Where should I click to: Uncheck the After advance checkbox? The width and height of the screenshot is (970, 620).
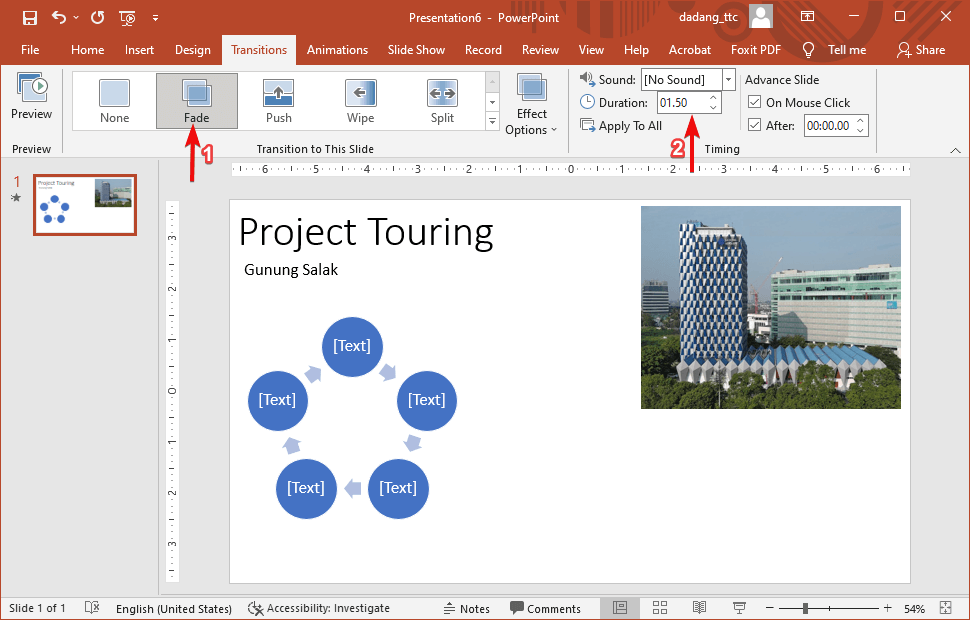click(x=755, y=125)
